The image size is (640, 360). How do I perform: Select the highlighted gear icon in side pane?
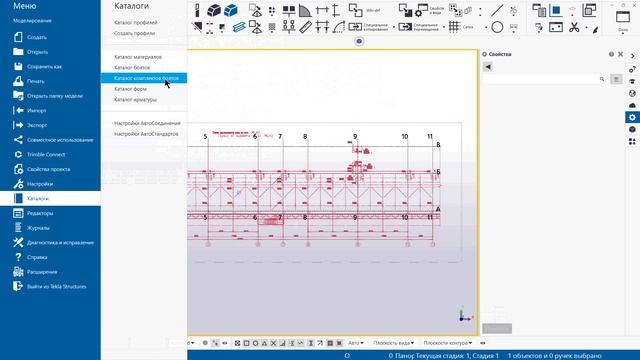pos(632,117)
